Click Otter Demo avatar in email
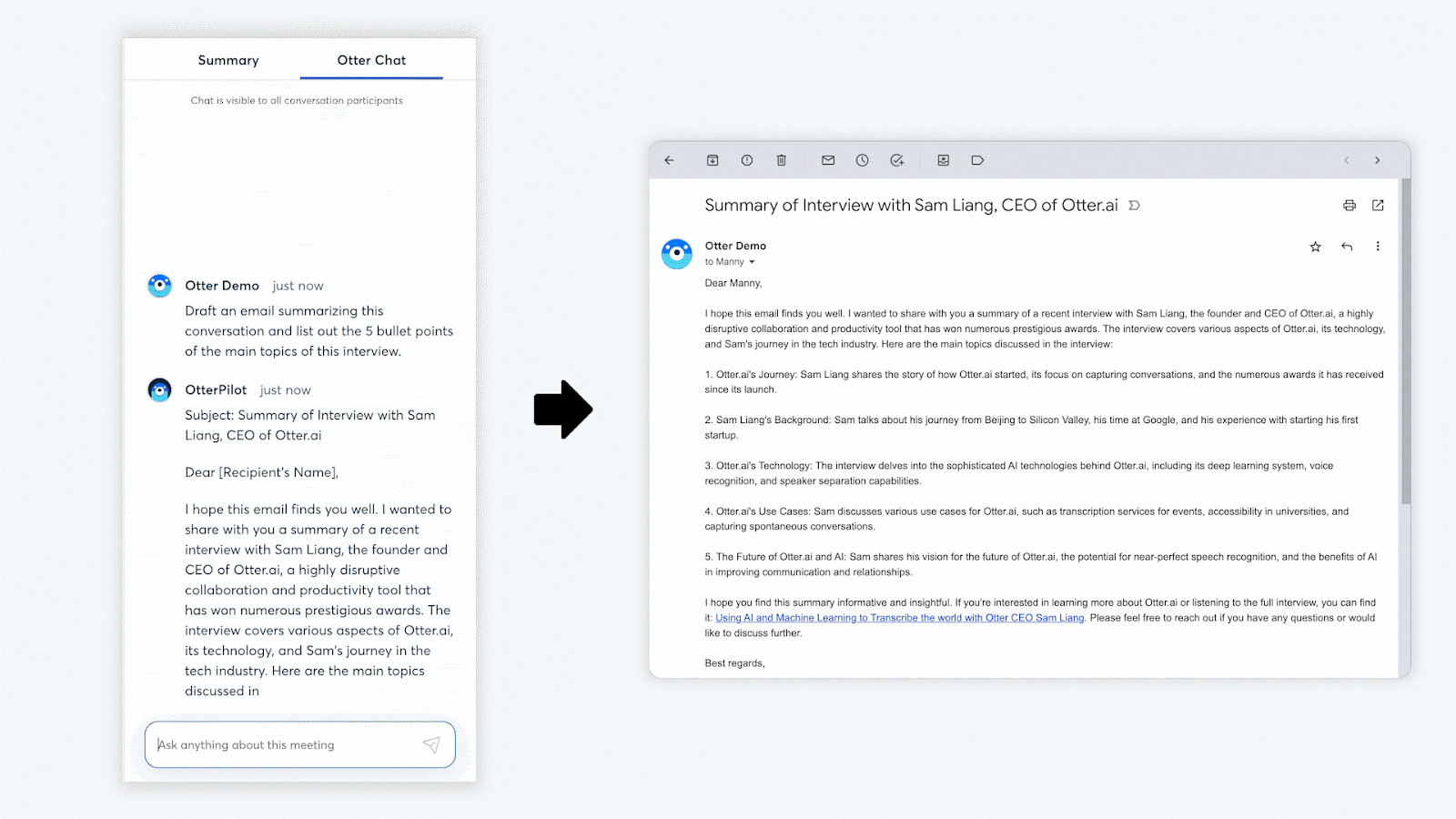 pyautogui.click(x=677, y=254)
